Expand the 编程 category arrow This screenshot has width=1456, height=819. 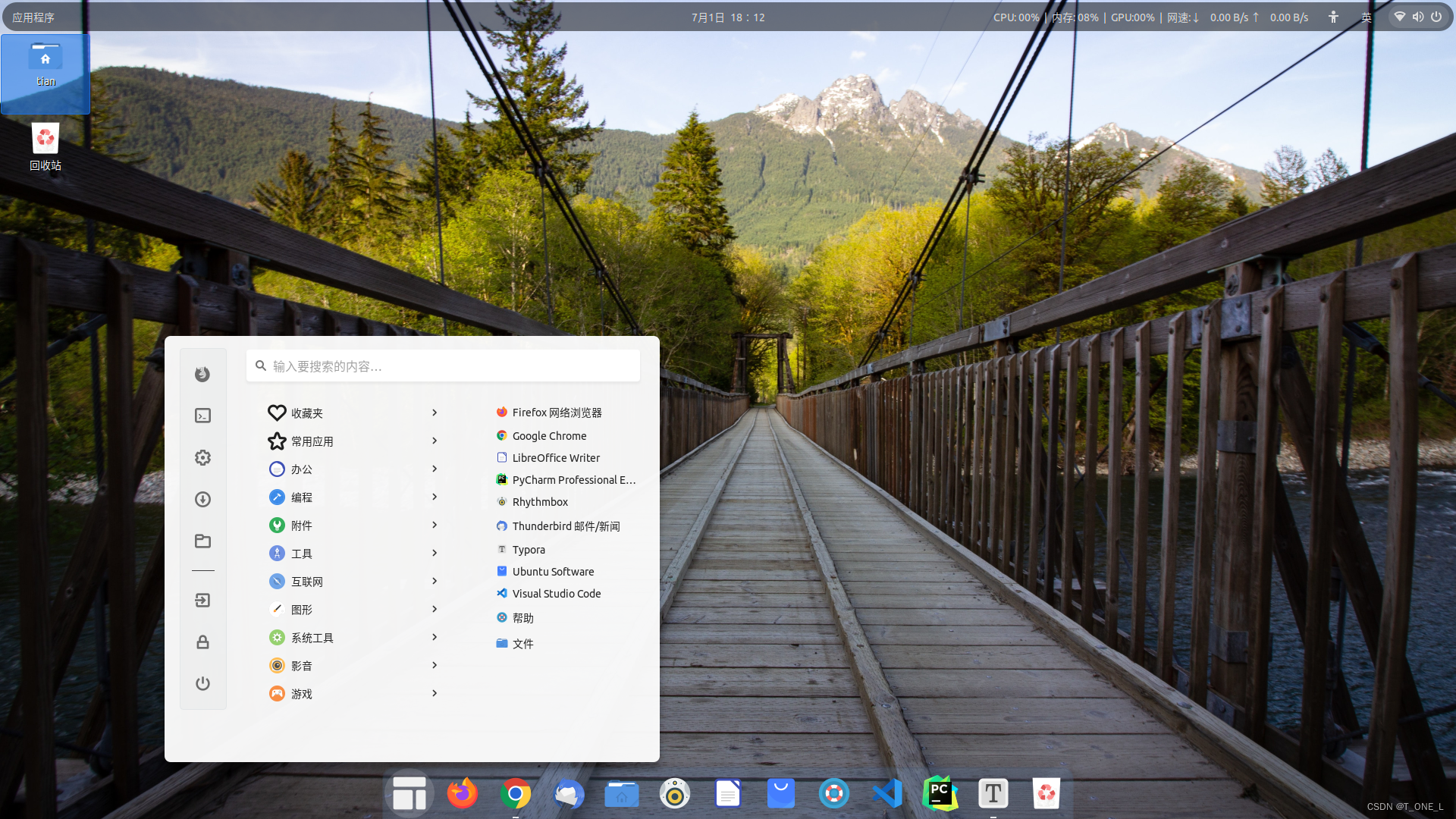(435, 497)
